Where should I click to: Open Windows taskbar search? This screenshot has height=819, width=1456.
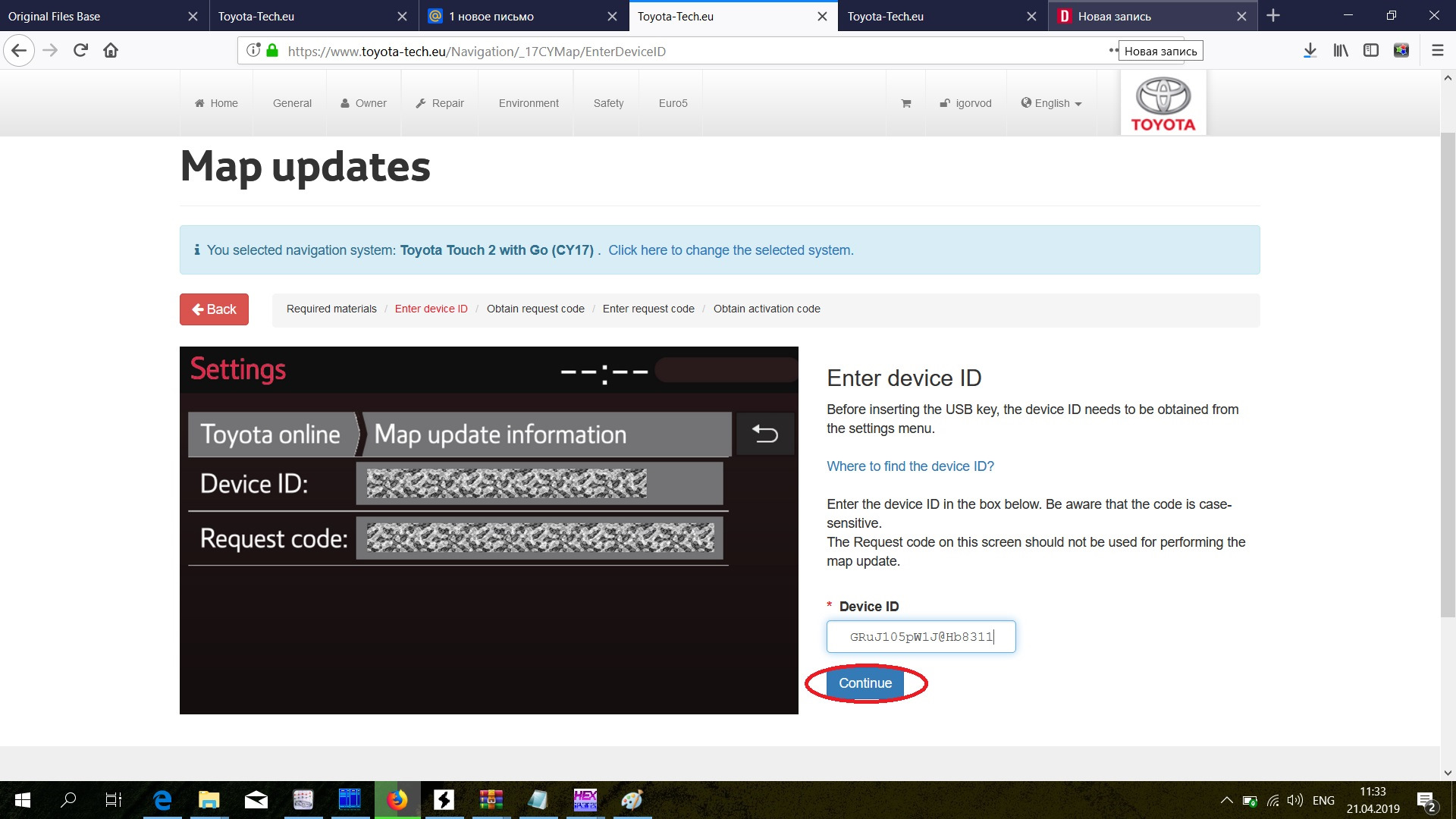coord(68,800)
